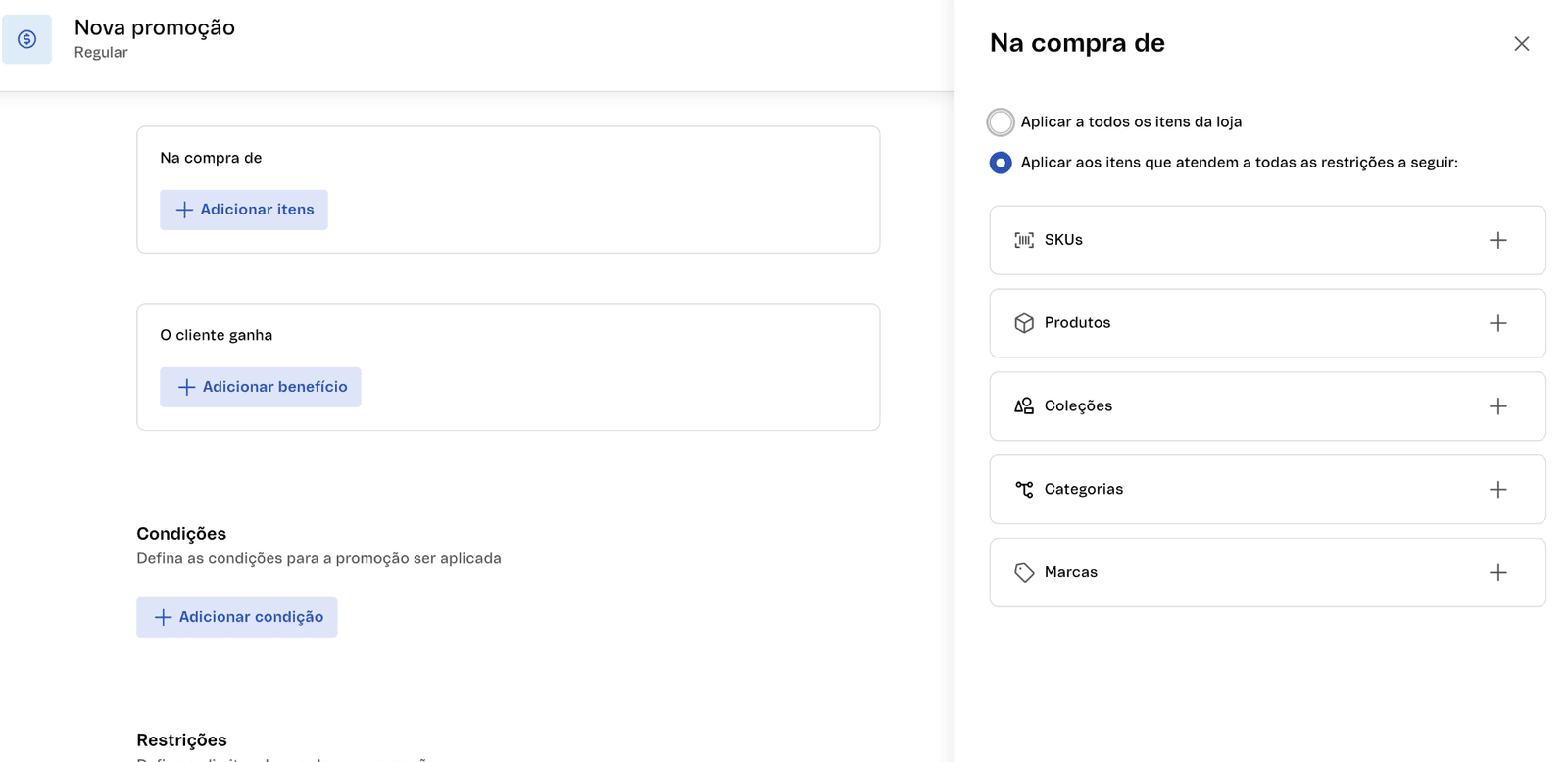Click the Regular promotion type subtitle

tap(101, 53)
